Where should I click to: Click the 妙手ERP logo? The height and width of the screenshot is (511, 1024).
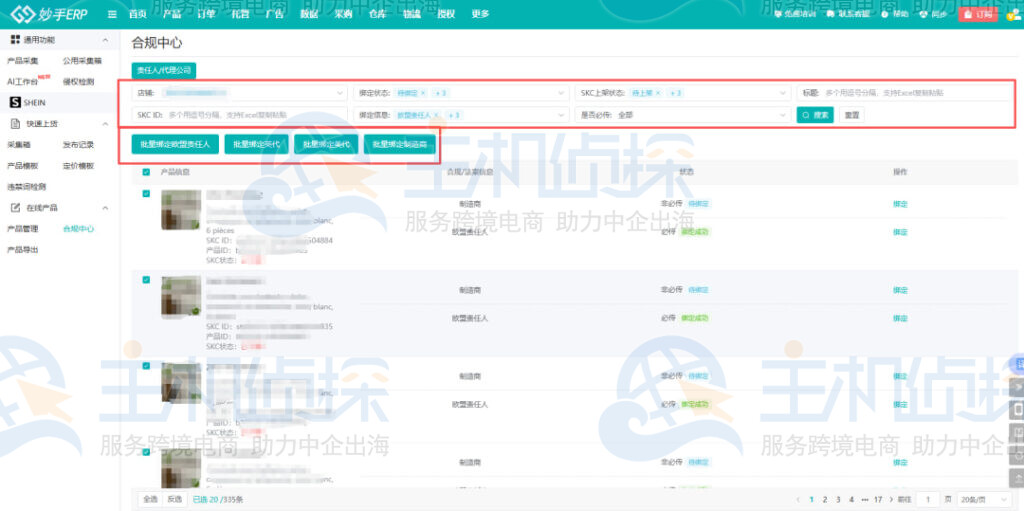[49, 13]
